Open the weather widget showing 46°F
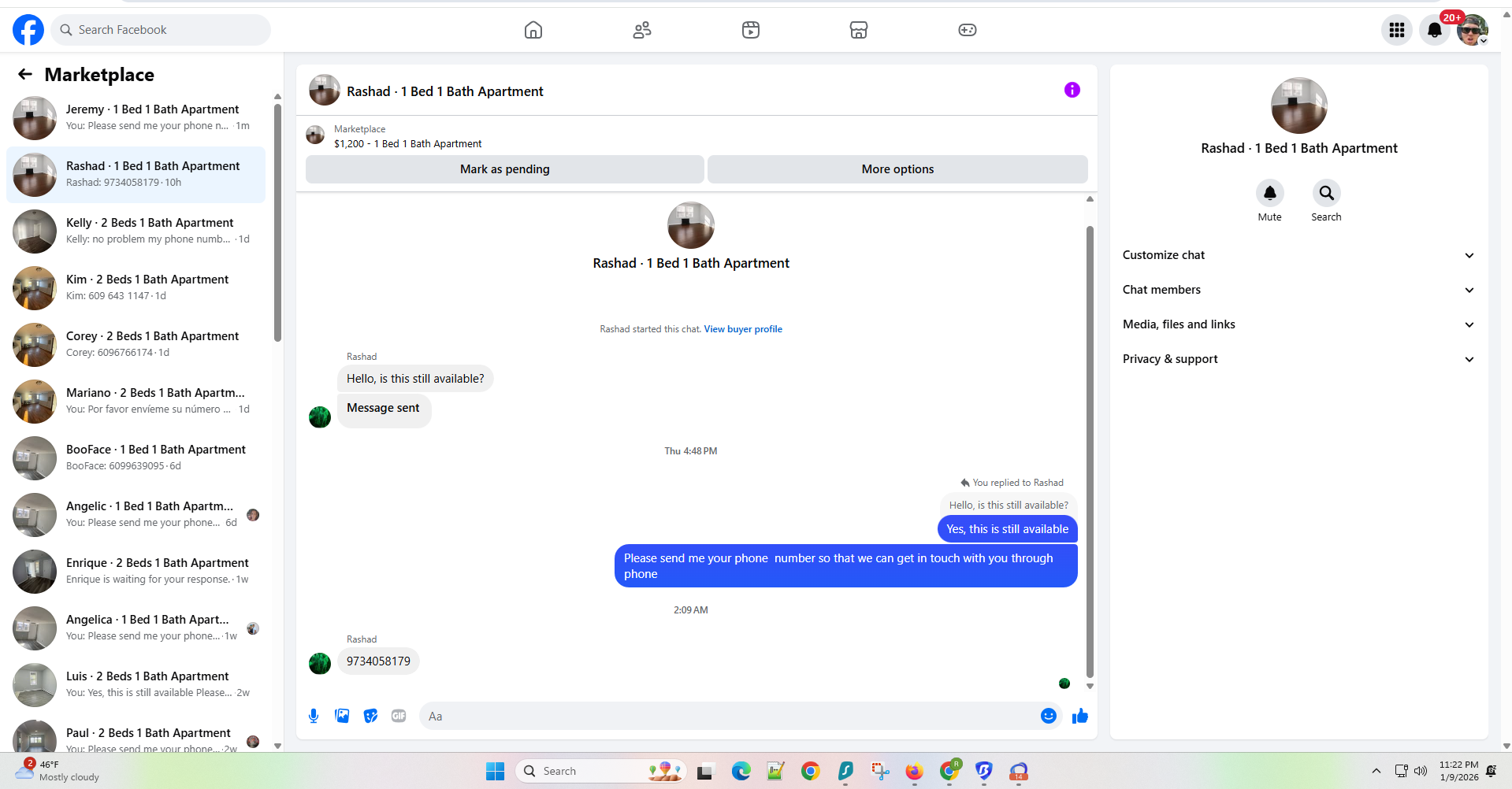This screenshot has height=789, width=1512. point(58,770)
